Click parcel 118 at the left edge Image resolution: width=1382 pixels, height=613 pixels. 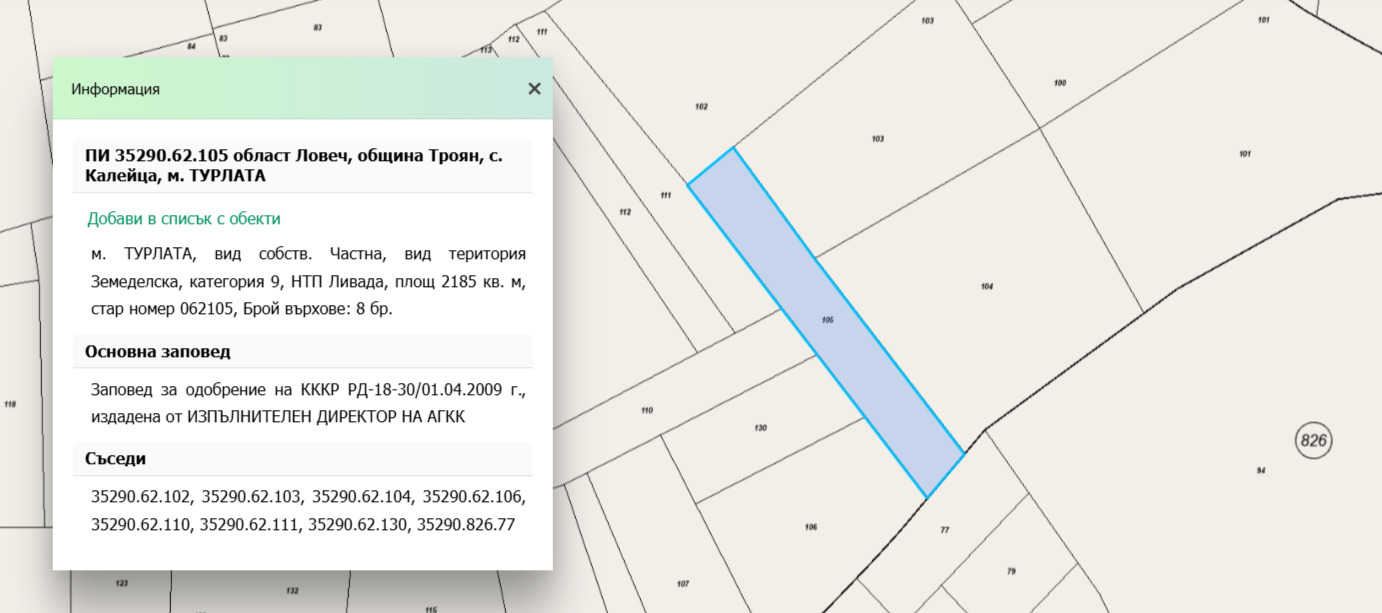[x=10, y=404]
